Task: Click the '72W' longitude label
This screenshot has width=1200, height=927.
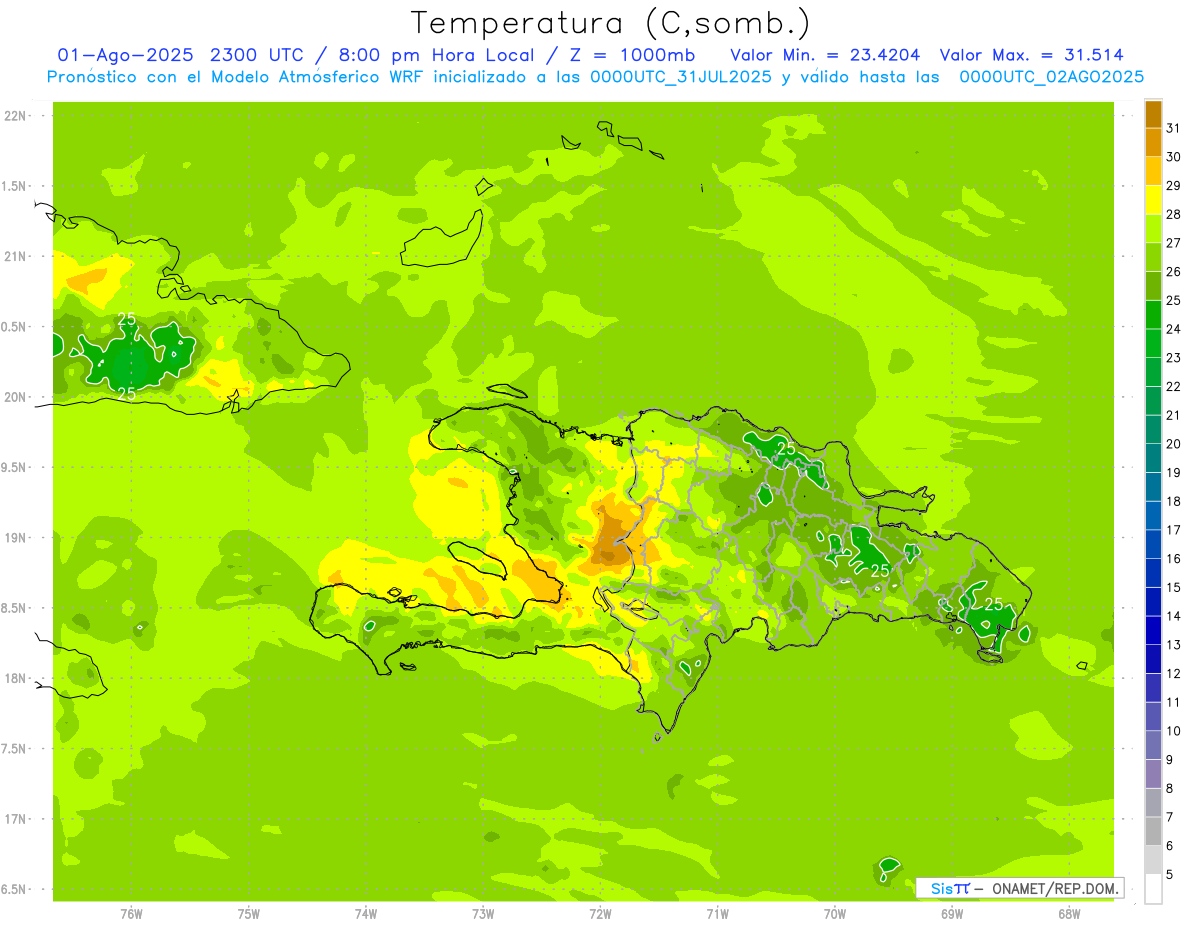Action: [600, 914]
